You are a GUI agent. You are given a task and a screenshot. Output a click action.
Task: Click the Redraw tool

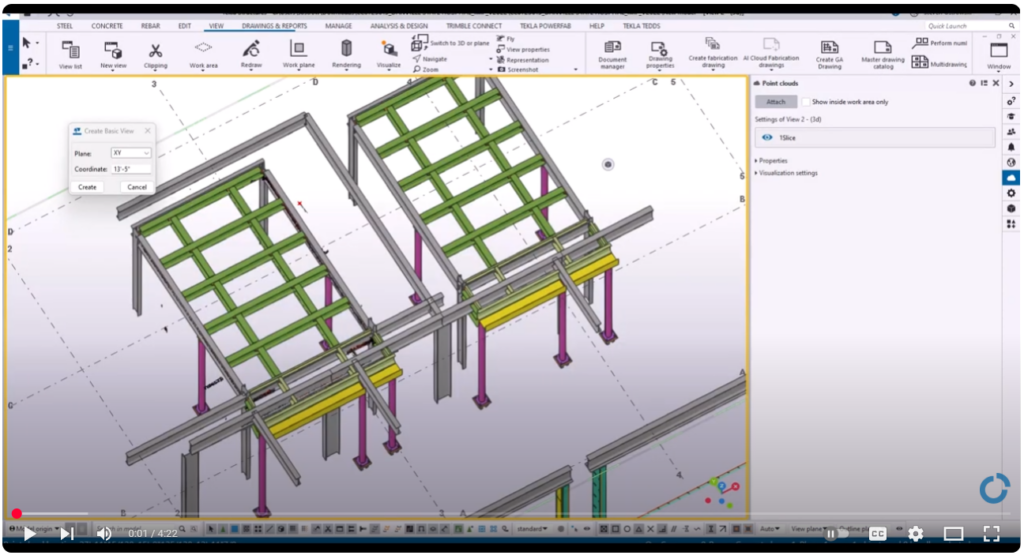[x=251, y=55]
